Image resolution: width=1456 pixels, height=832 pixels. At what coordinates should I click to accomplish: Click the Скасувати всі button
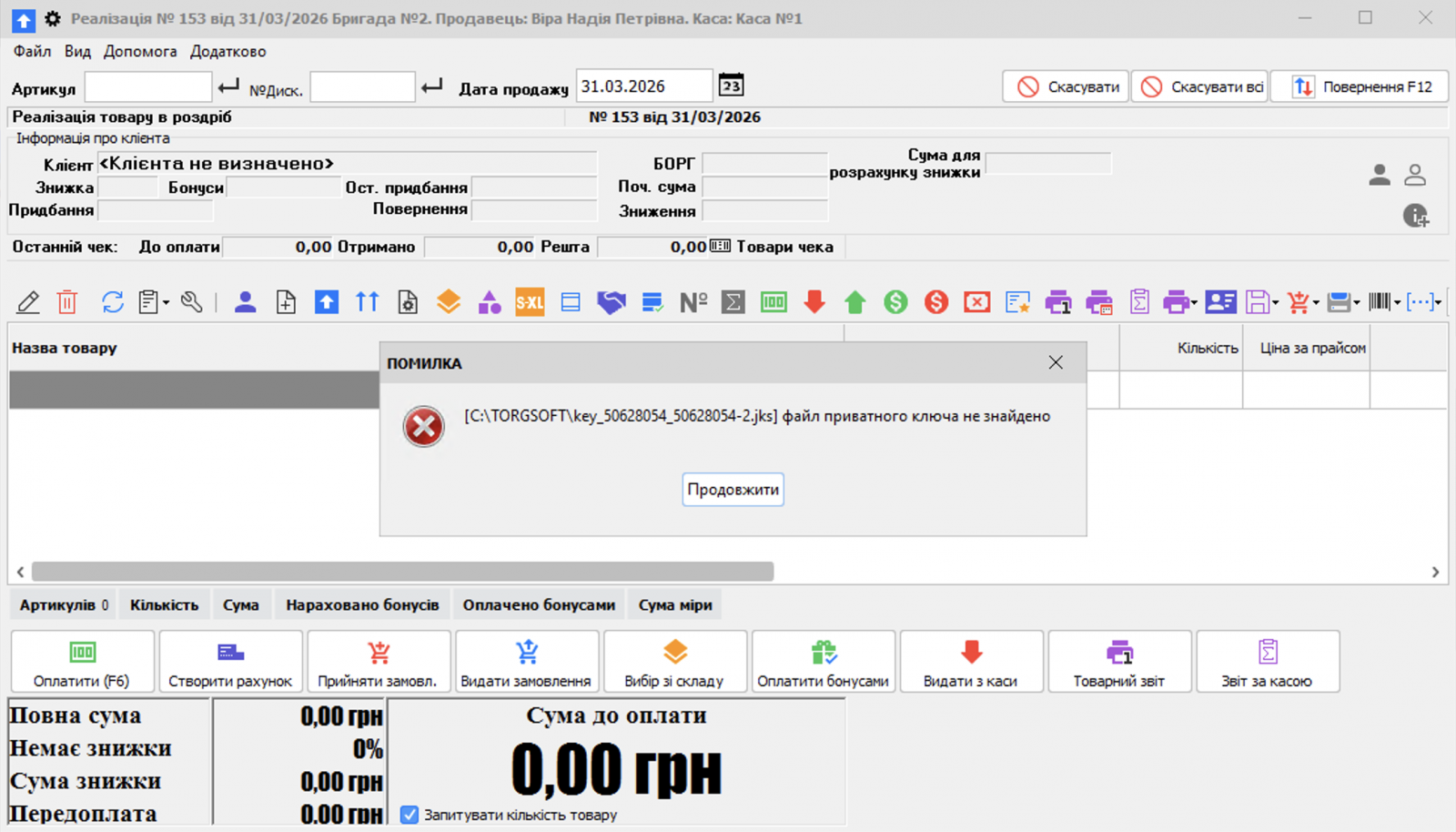coord(1199,86)
